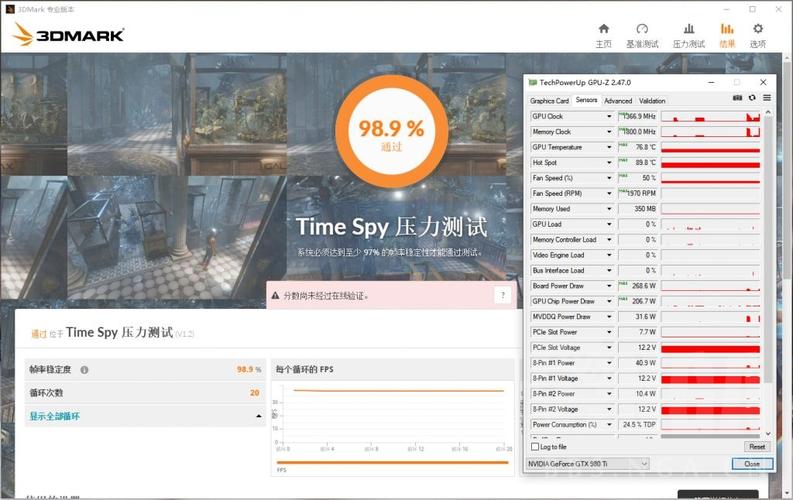Click the info icon beside 帧率稳定度
Screen dimensions: 793x500
tap(84, 370)
